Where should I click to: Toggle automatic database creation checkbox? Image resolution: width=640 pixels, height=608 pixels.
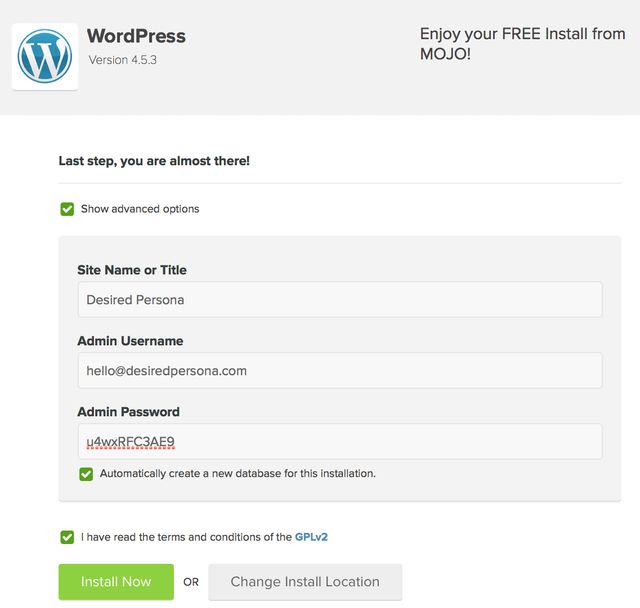(86, 473)
